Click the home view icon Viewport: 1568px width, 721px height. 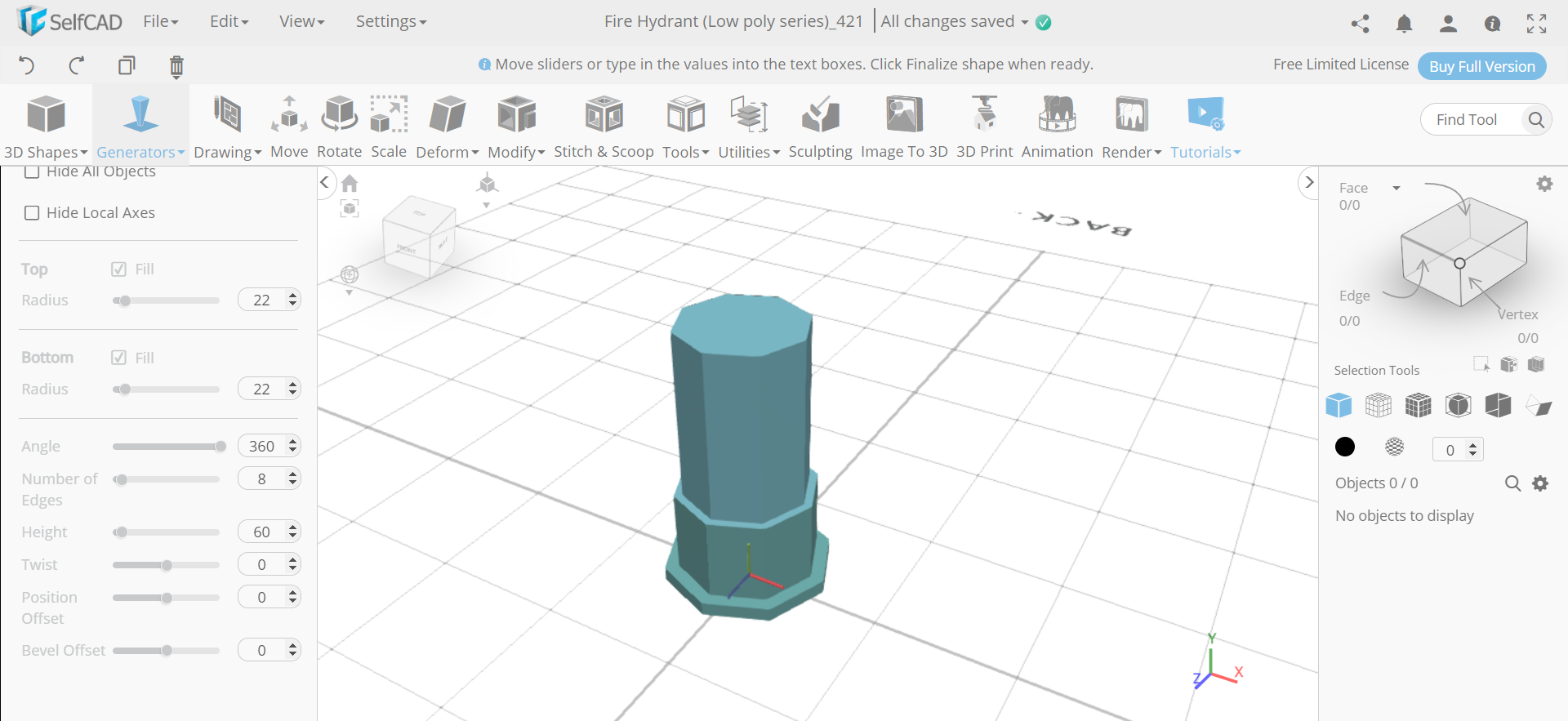(350, 183)
